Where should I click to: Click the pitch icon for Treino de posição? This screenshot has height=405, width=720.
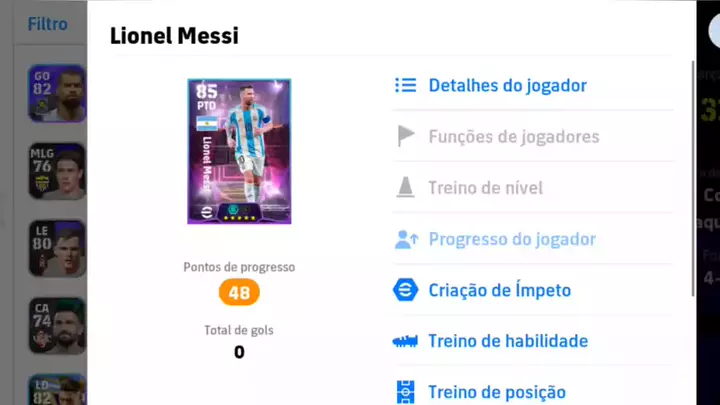[405, 392]
